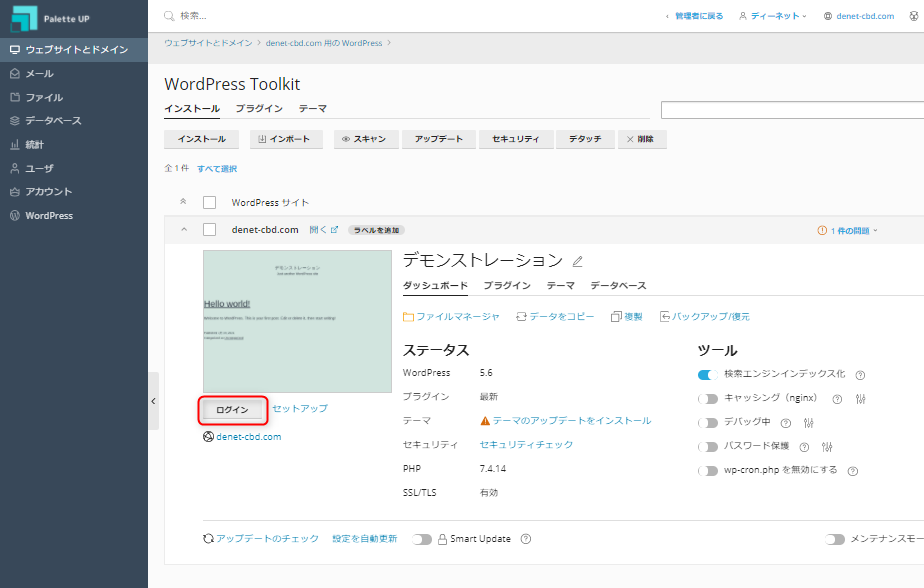Screen dimensions: 924x588
Task: Enable the デバッグ中 toggle
Action: click(707, 423)
